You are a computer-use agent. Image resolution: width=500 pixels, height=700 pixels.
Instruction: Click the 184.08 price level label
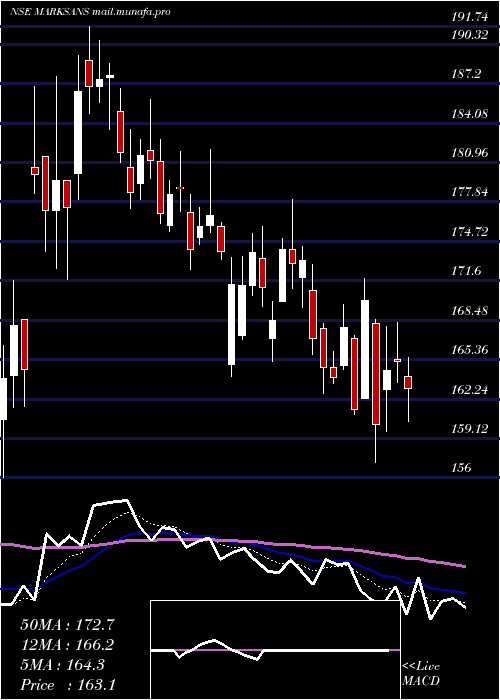(470, 114)
